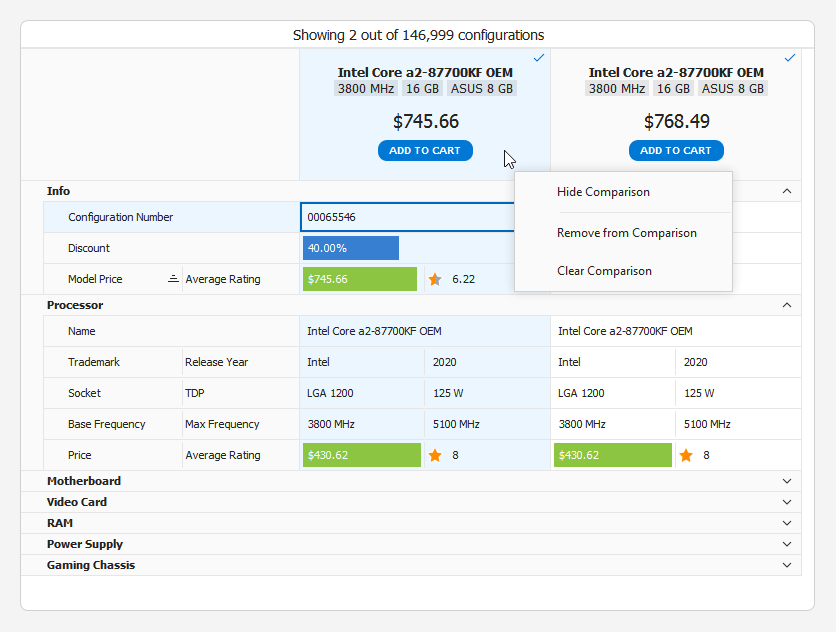This screenshot has width=836, height=632.
Task: Click the sort icon beside Model Price
Action: pos(171,279)
